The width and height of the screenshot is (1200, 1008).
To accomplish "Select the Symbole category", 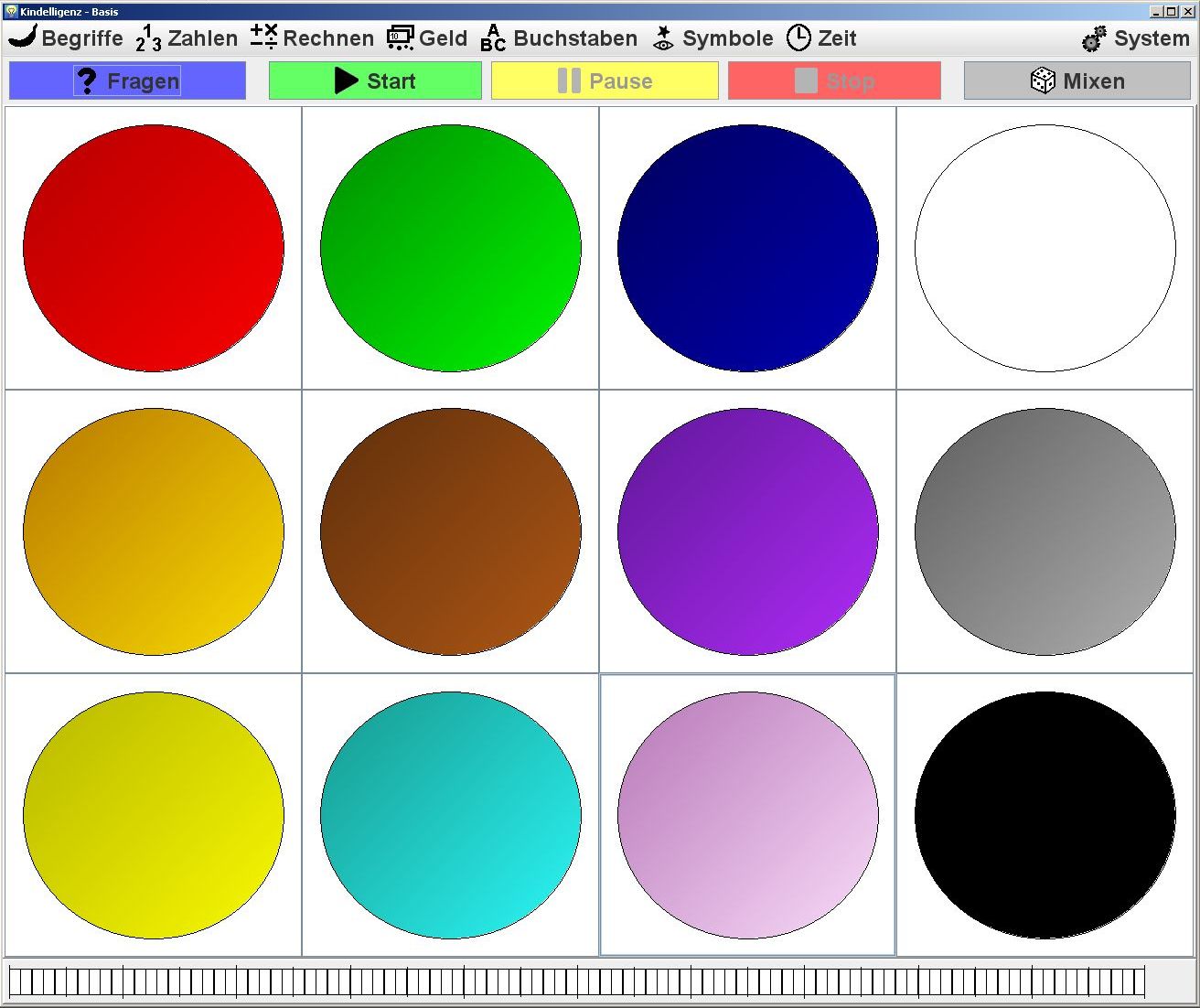I will pyautogui.click(x=713, y=38).
